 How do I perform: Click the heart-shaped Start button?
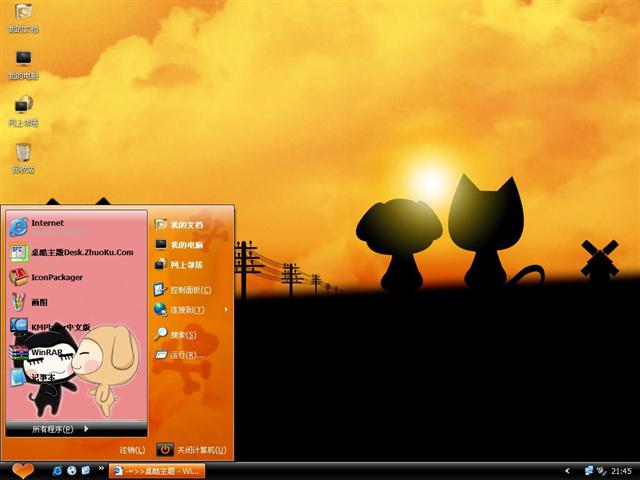point(23,471)
